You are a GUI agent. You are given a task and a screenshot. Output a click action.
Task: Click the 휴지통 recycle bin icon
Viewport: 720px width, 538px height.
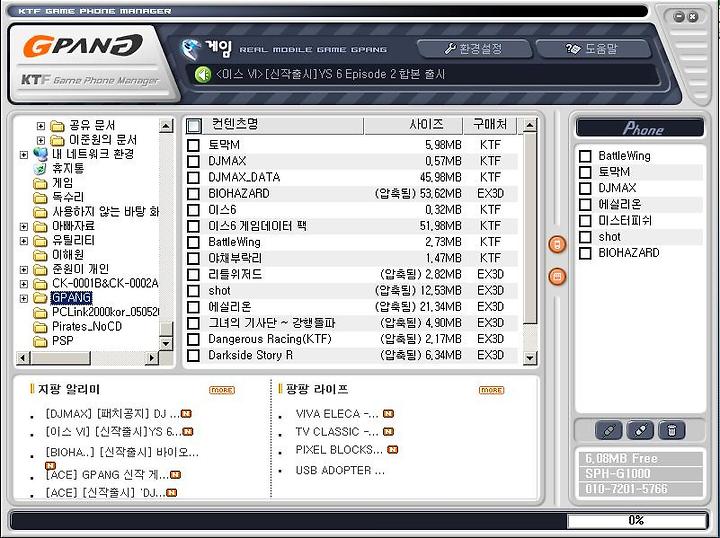(40, 168)
